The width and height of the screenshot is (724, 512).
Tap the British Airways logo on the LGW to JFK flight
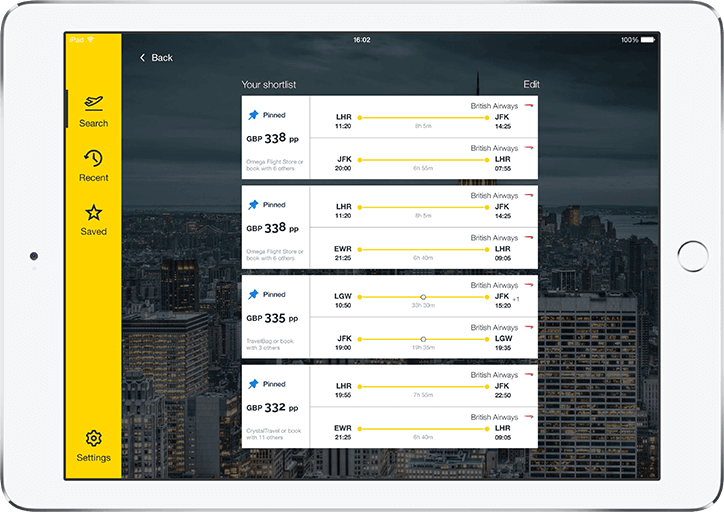(529, 285)
